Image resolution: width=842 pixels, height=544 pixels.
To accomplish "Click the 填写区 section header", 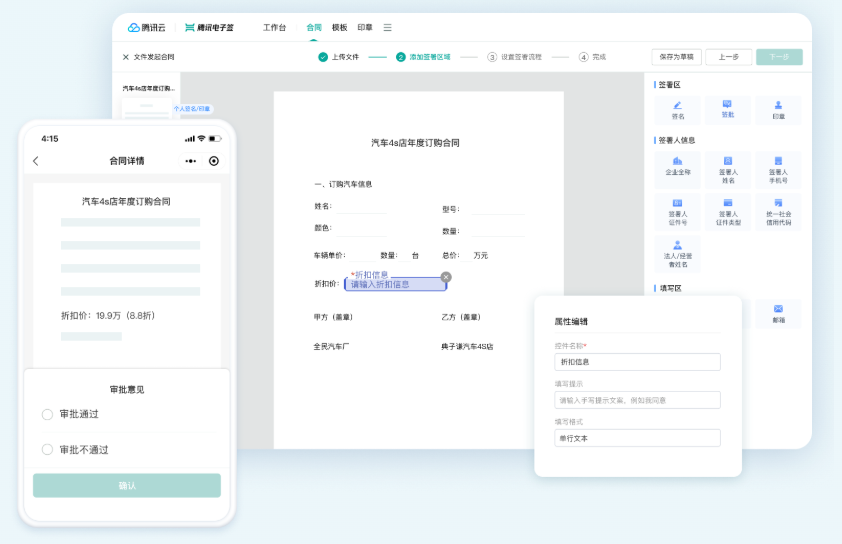I will pyautogui.click(x=670, y=288).
